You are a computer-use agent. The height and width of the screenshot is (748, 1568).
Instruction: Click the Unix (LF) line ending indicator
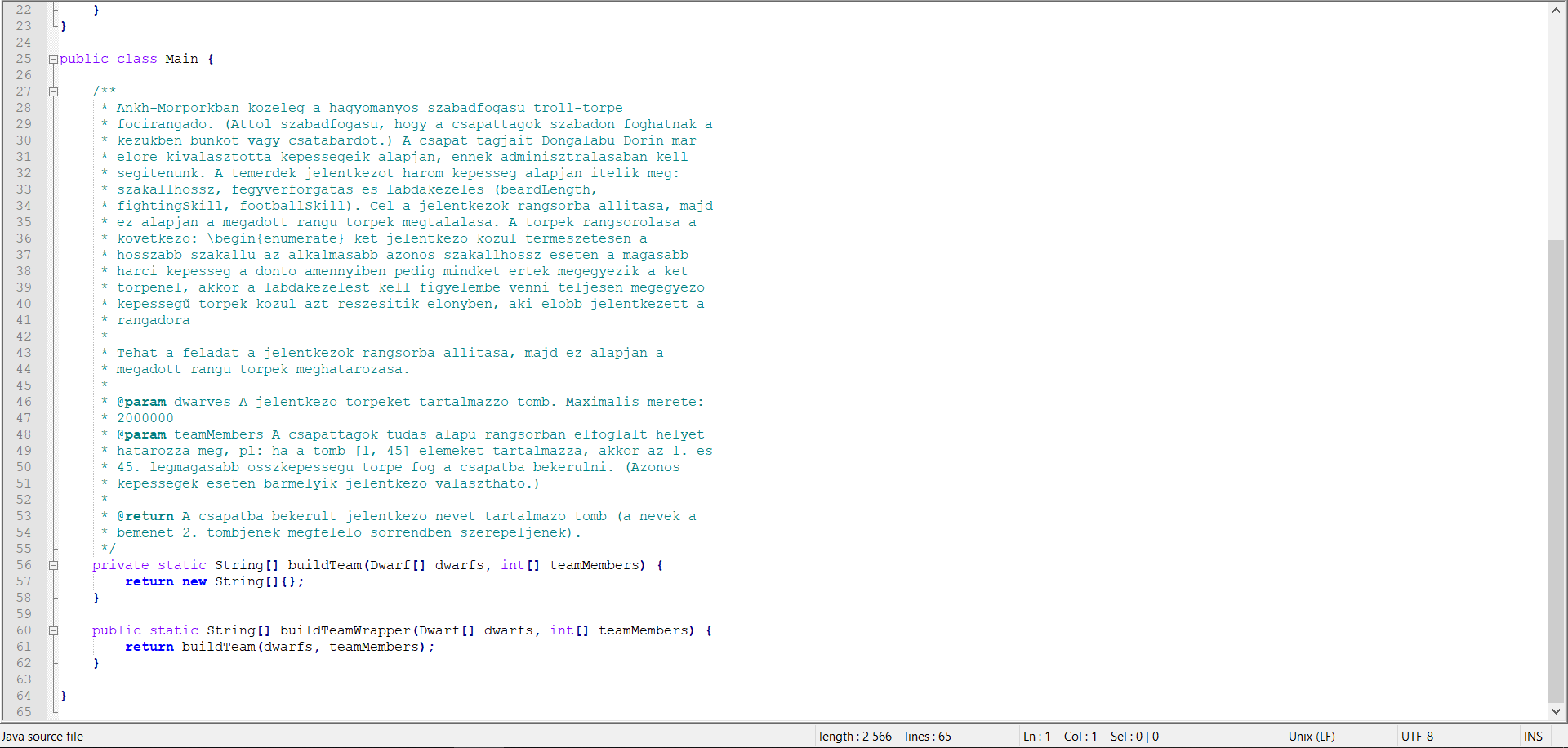point(1312,737)
